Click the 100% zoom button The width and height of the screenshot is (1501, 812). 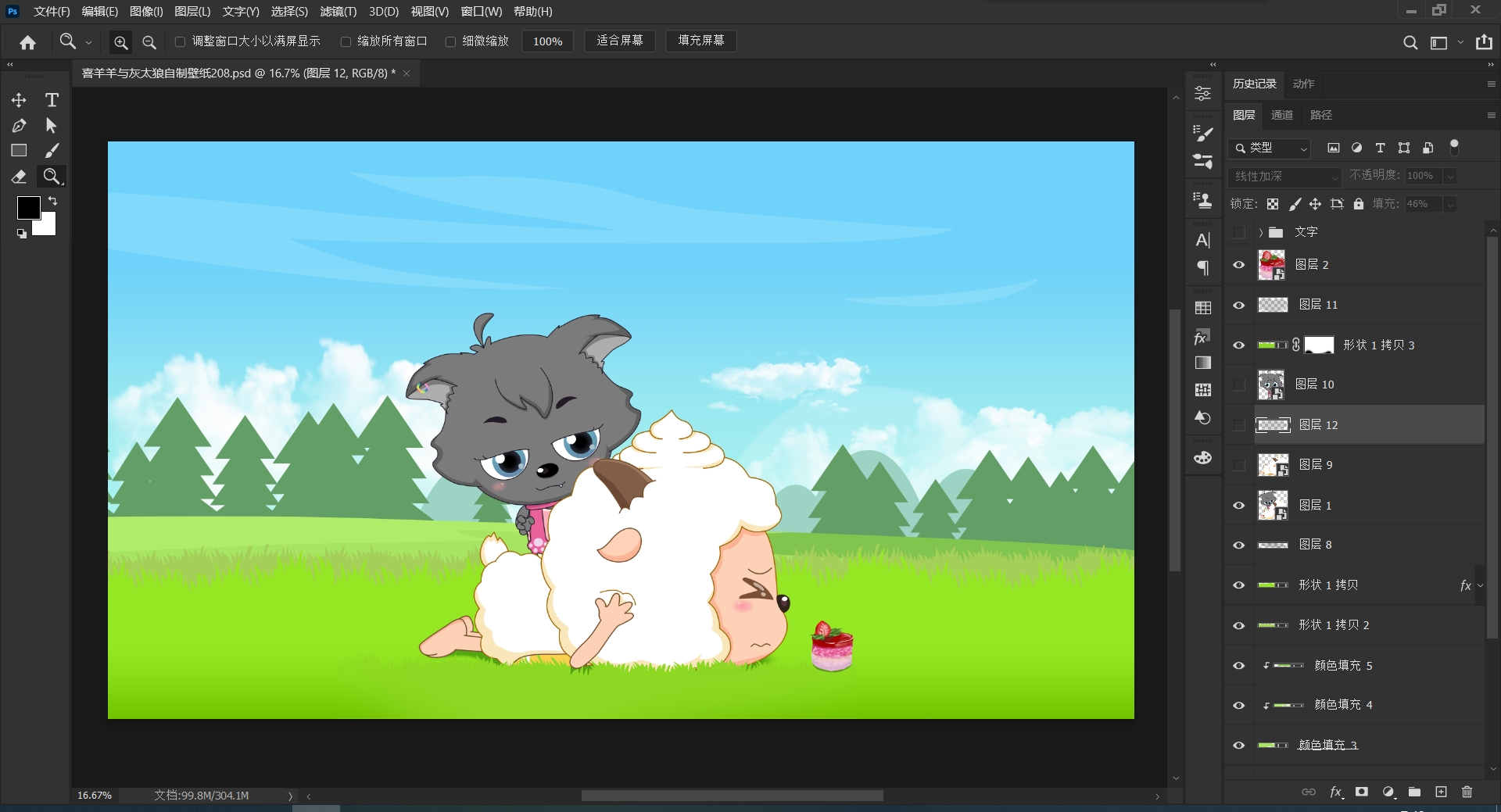[x=547, y=41]
